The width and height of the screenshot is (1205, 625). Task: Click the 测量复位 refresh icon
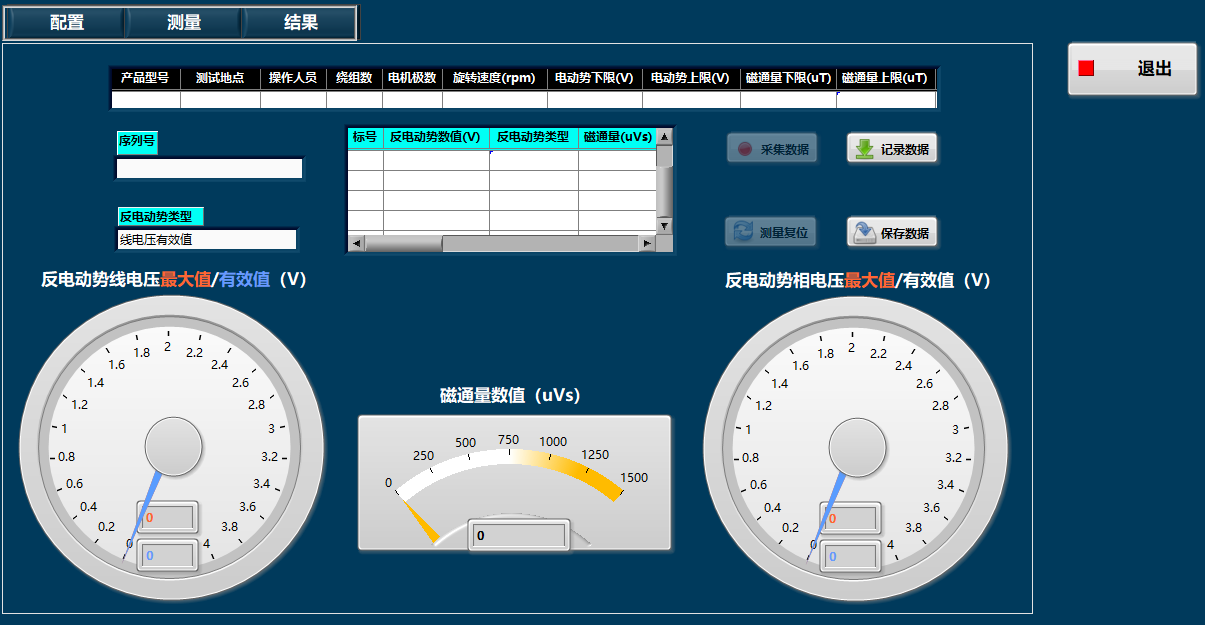pos(743,233)
